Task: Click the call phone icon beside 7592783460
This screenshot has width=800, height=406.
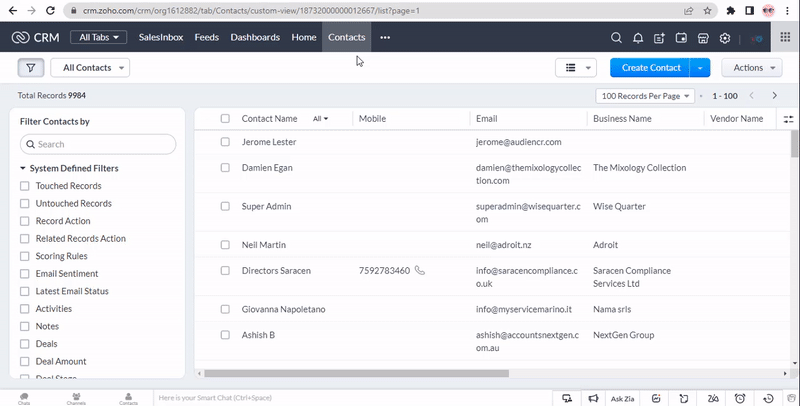Action: point(419,270)
